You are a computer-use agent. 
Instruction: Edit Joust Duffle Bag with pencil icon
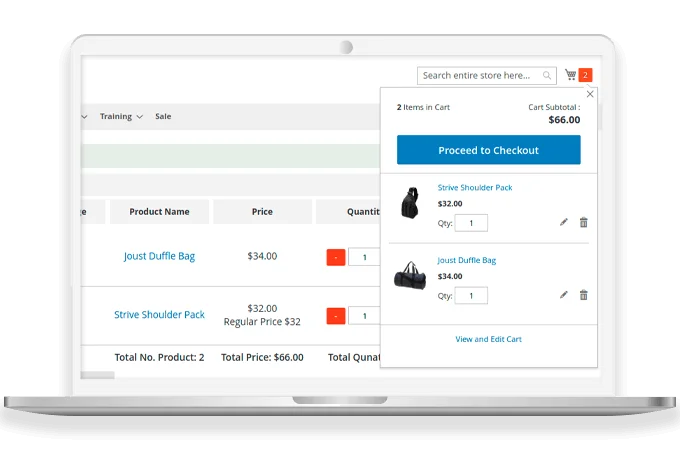pyautogui.click(x=563, y=295)
